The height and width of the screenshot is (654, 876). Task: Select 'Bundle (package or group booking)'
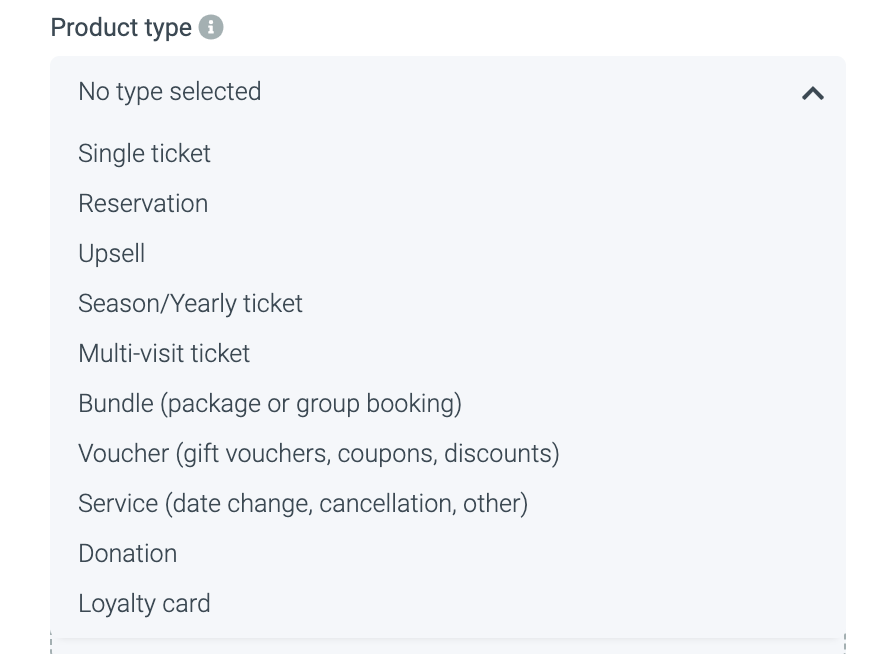(270, 404)
